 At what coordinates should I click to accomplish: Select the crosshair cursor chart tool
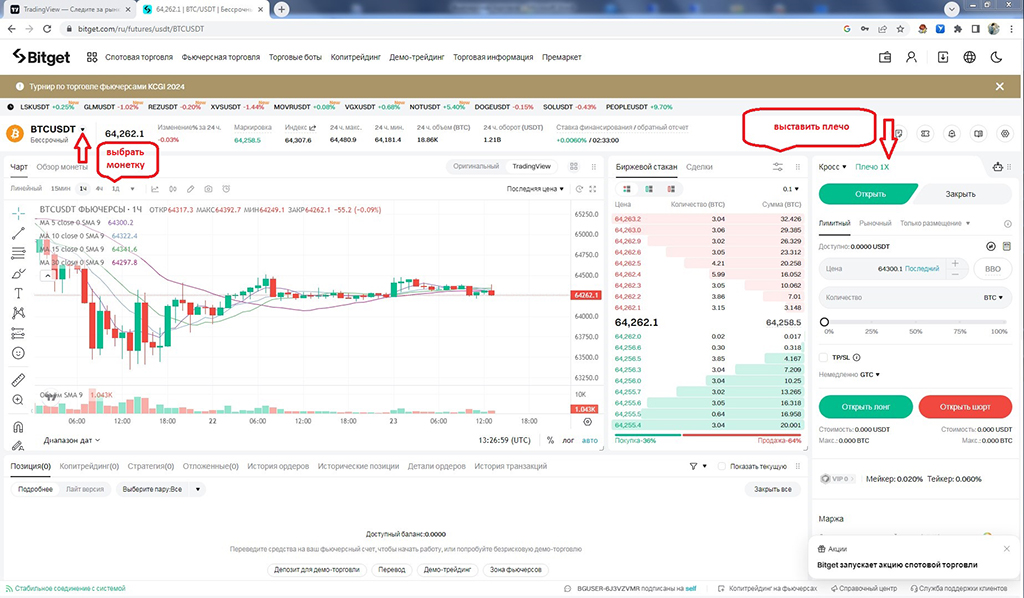click(x=18, y=213)
